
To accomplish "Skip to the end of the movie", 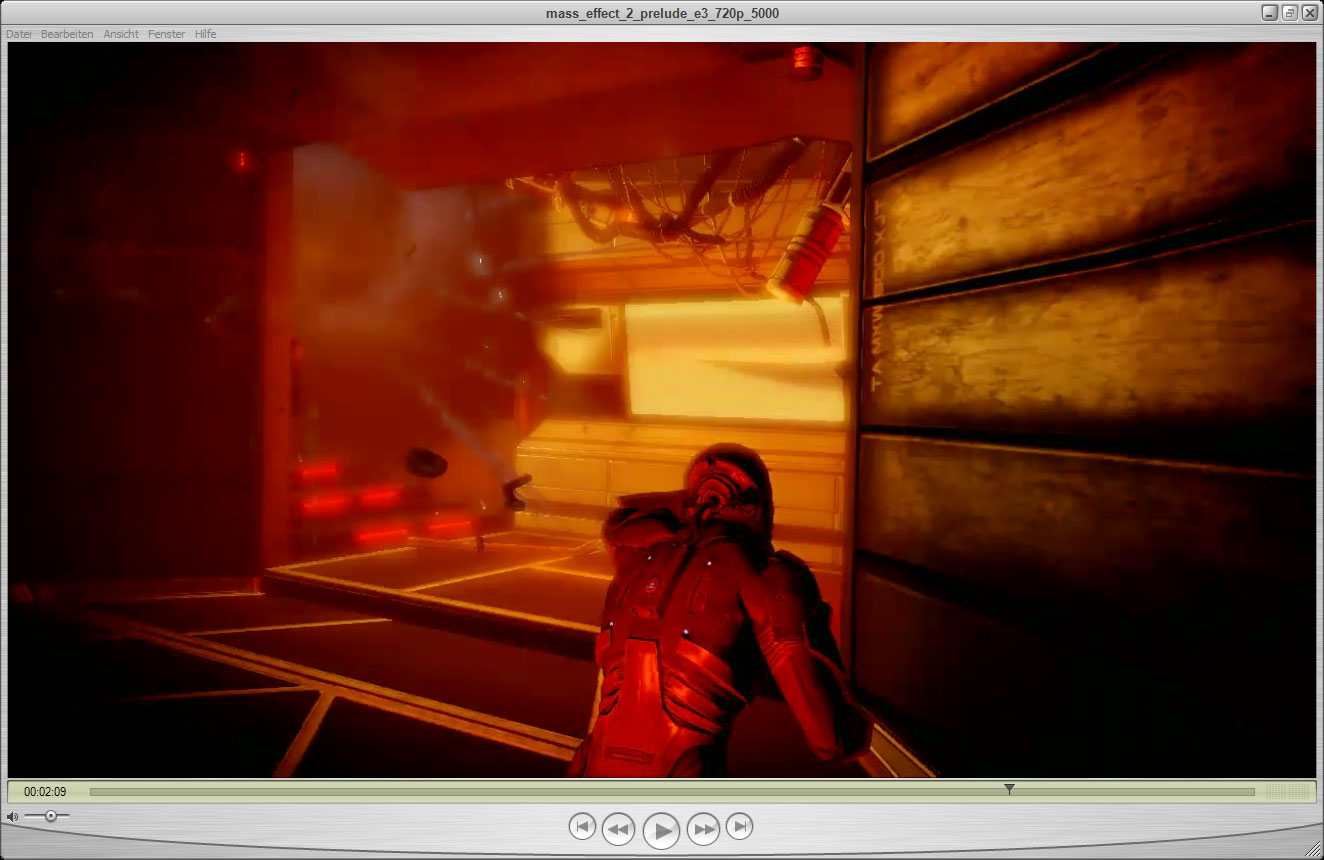I will 739,827.
